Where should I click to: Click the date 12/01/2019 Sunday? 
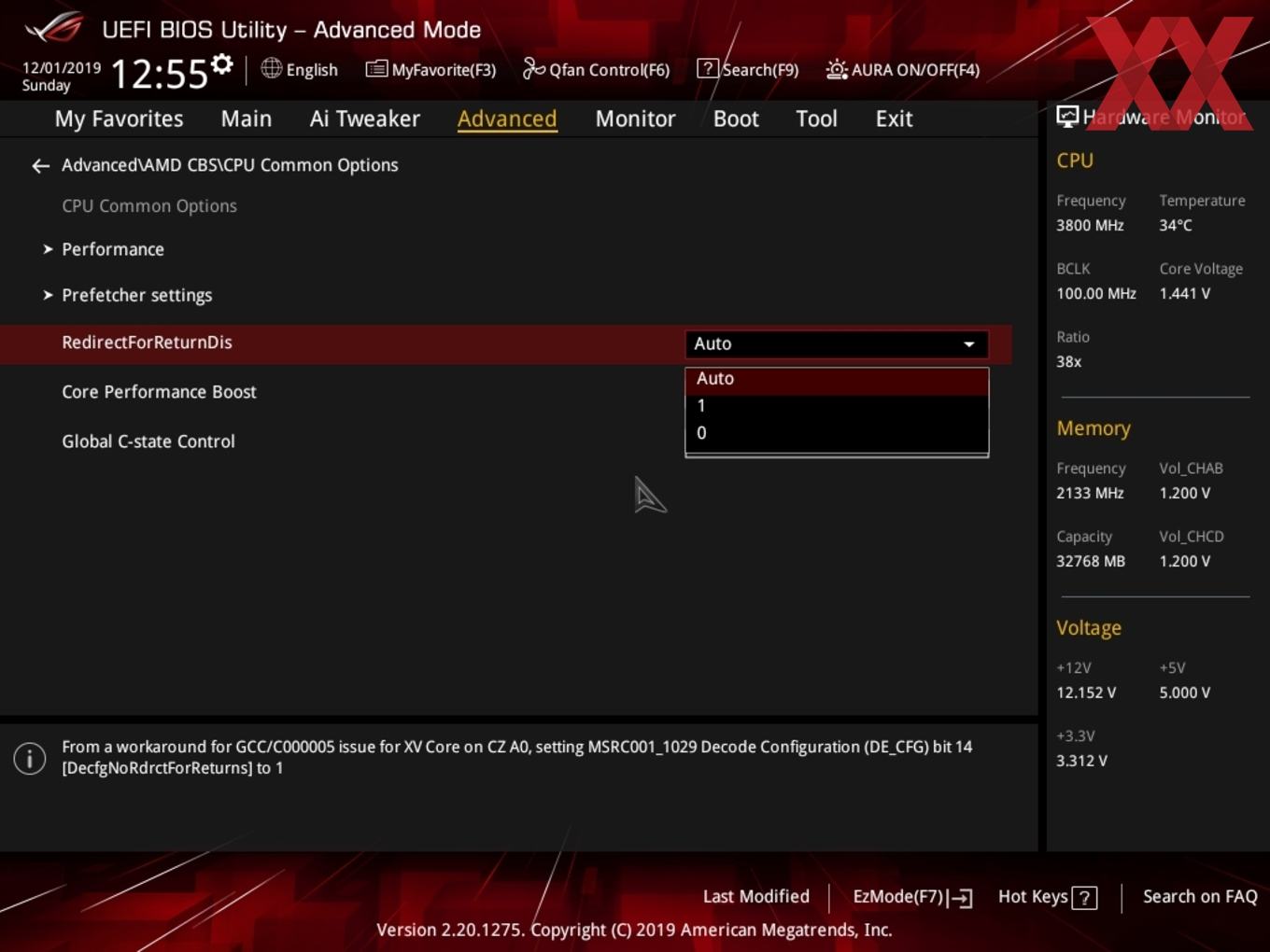point(62,77)
